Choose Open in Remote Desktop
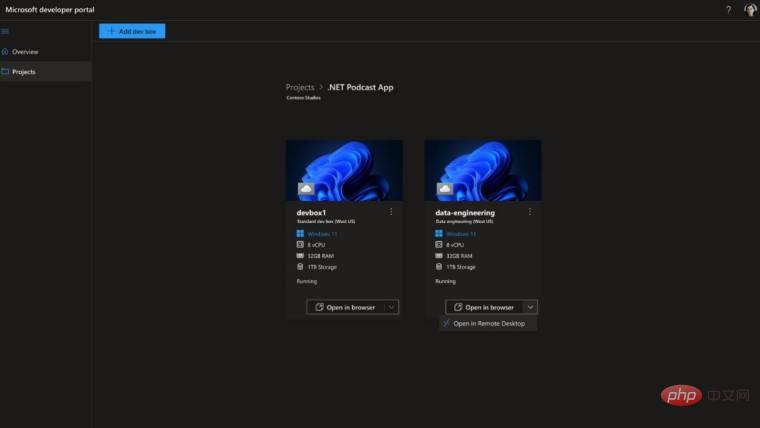 489,324
